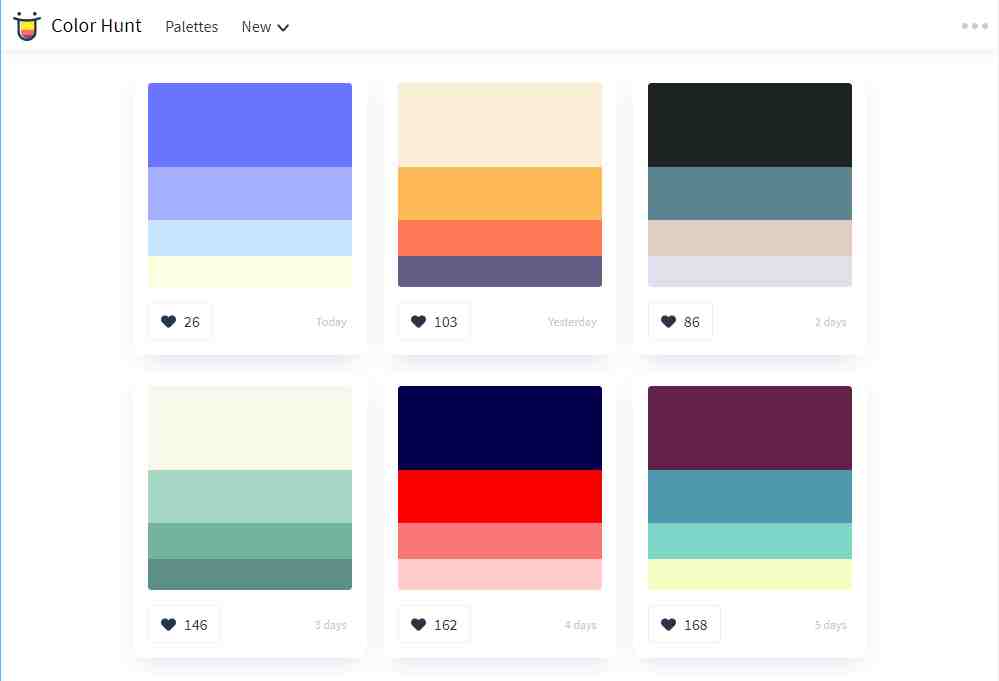Pick muted purple swatch in Yesterday palette
This screenshot has width=999, height=681.
tap(500, 271)
